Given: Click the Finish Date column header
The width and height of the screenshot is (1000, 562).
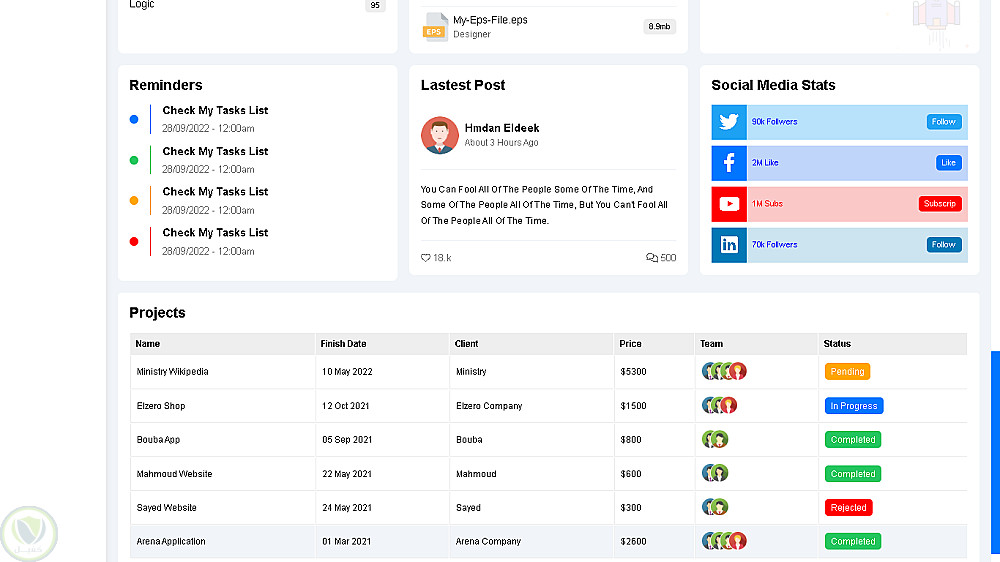Looking at the screenshot, I should pyautogui.click(x=343, y=344).
